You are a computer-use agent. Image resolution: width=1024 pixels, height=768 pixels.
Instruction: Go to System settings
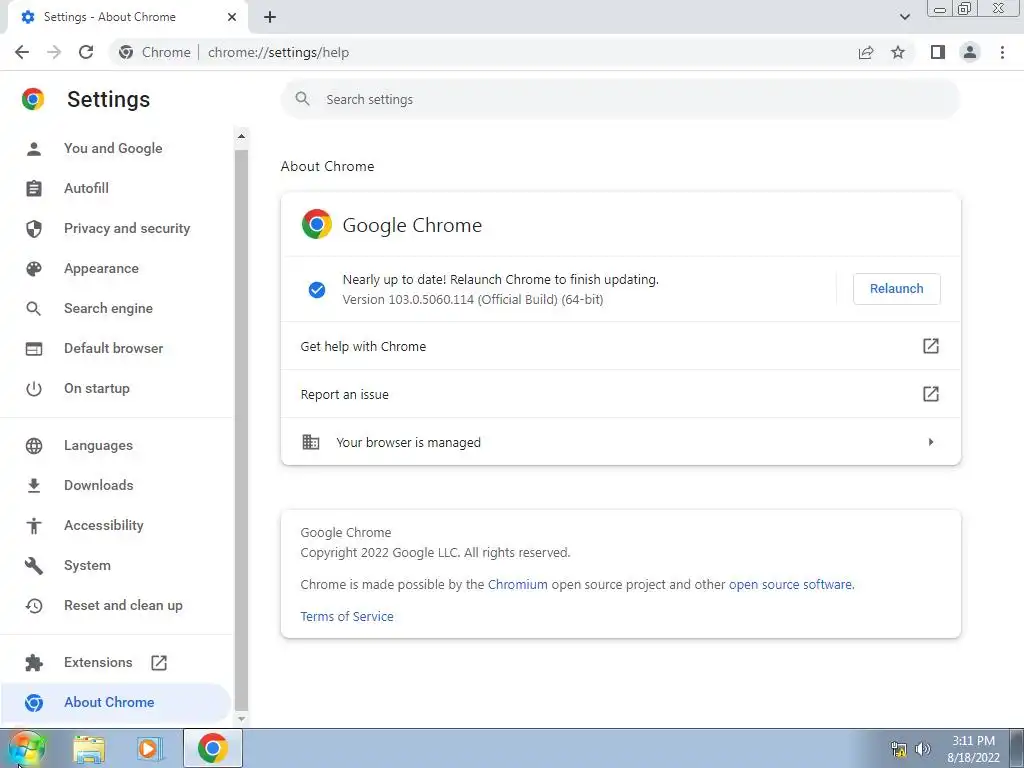click(87, 566)
